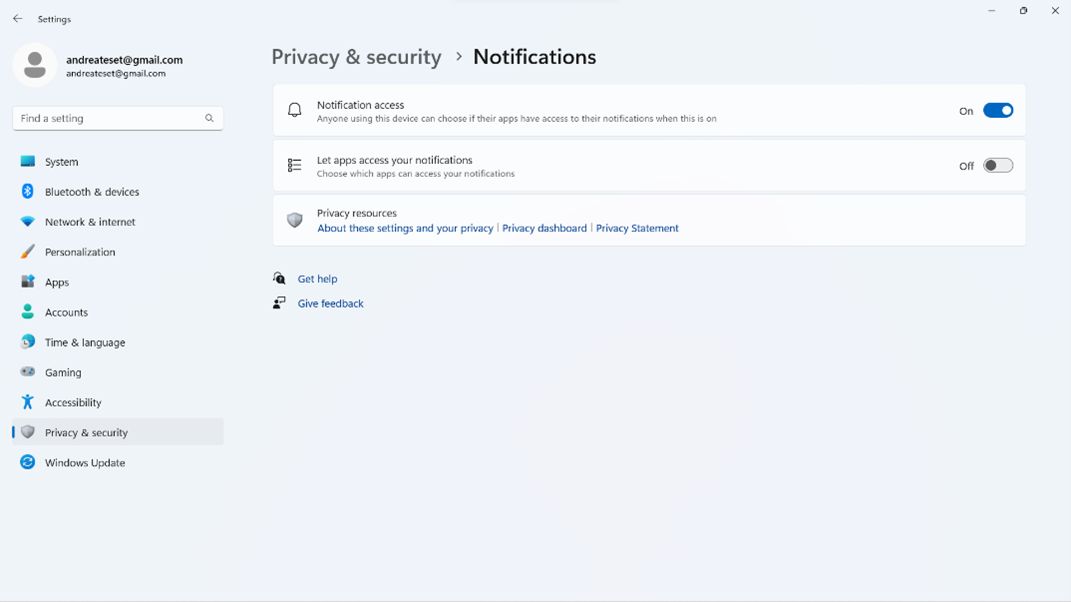The image size is (1071, 602).
Task: Click About these settings and your privacy
Action: 405,228
